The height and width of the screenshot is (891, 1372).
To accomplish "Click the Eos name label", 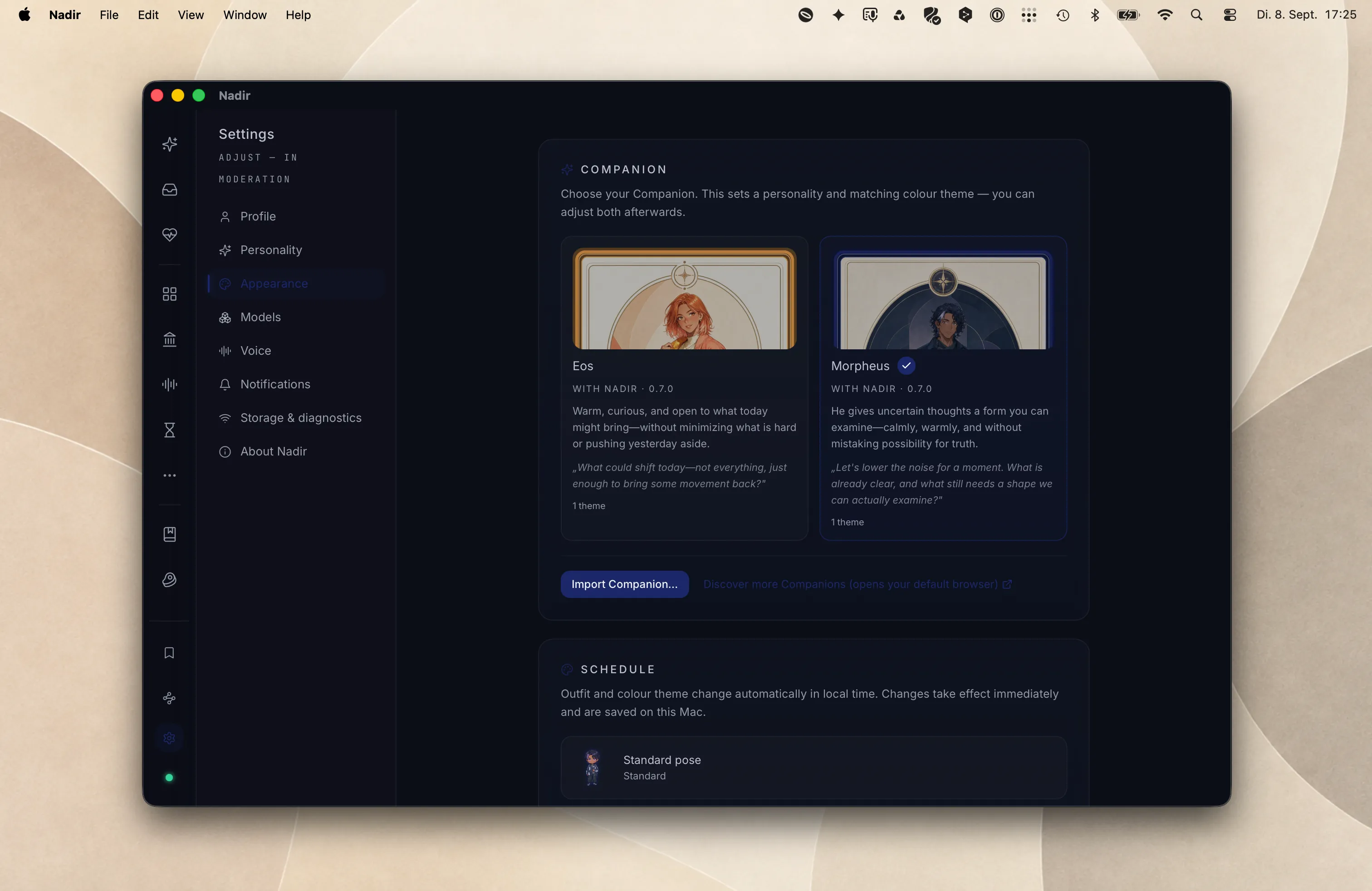I will pos(583,366).
